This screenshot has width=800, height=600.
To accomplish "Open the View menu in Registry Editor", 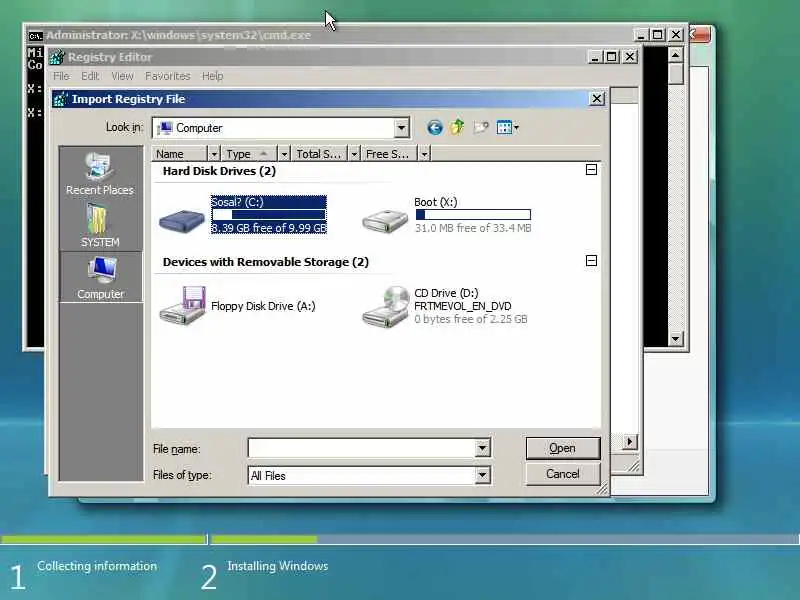I will click(x=122, y=76).
